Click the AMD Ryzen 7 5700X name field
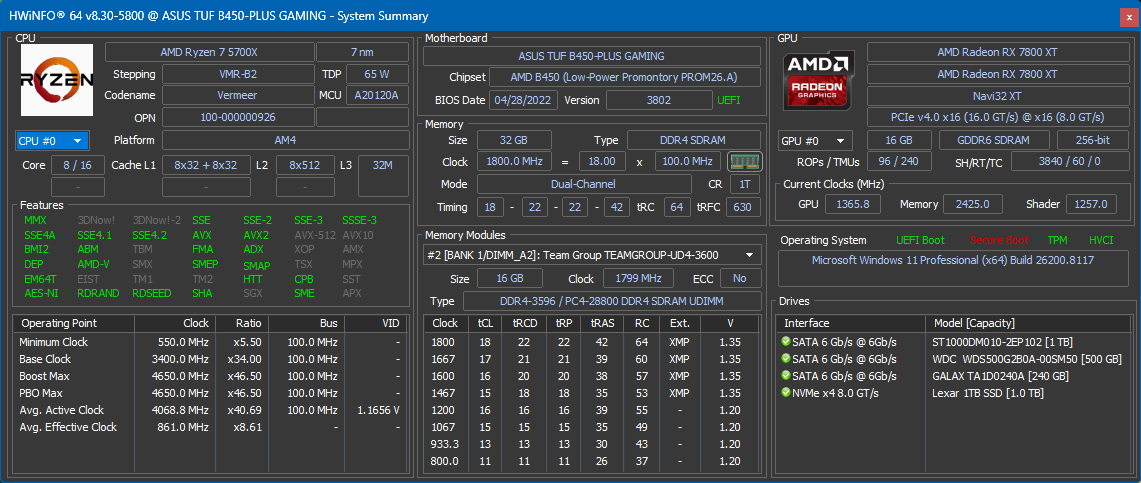 pos(209,52)
